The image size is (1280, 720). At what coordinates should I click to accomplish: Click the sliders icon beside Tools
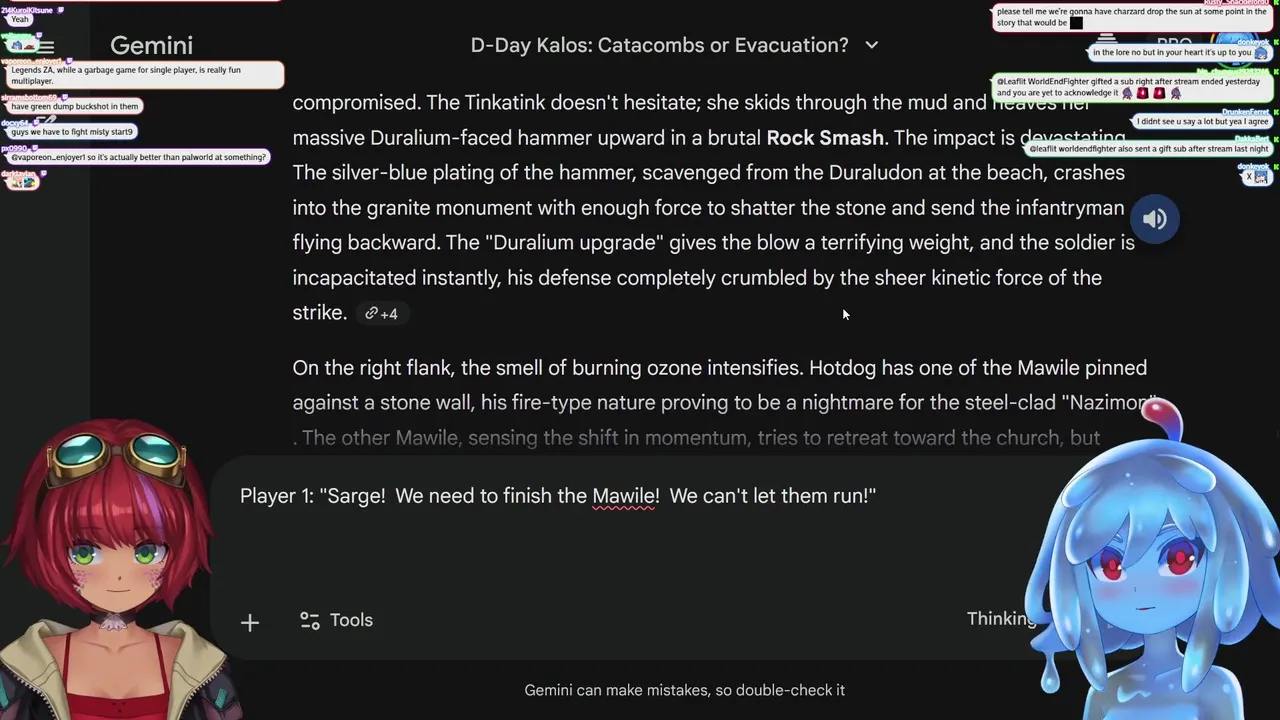tap(310, 621)
